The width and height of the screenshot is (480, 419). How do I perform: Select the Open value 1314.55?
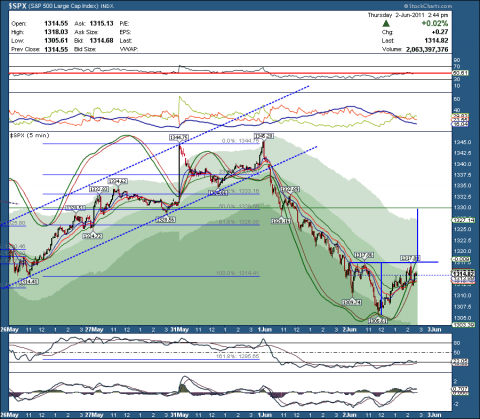56,23
